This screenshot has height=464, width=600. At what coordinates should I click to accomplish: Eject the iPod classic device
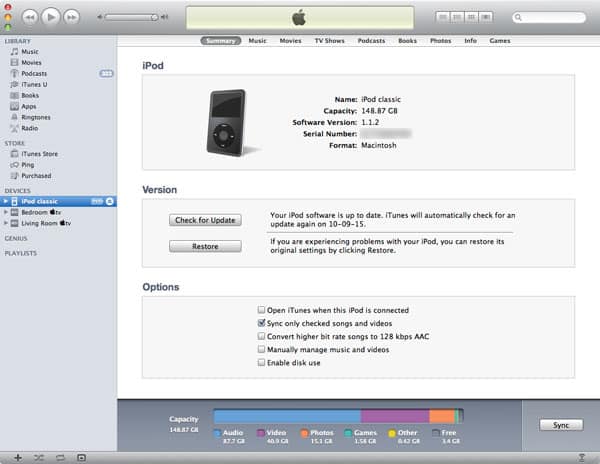(x=110, y=201)
